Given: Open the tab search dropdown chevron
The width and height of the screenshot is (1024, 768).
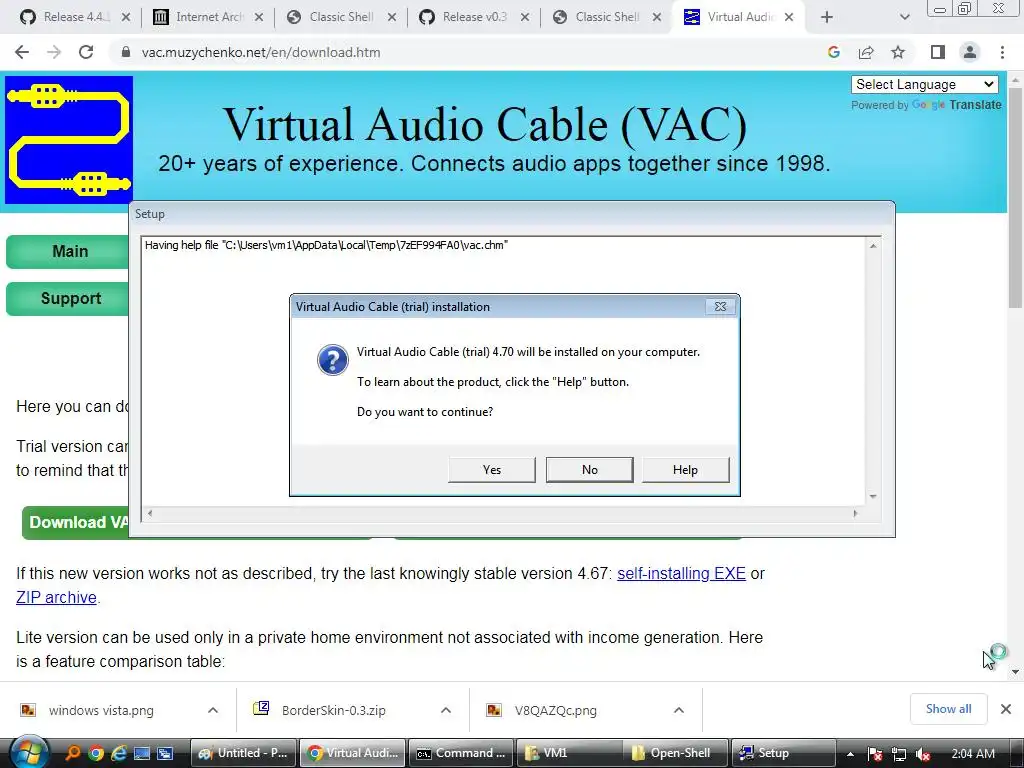Looking at the screenshot, I should (x=904, y=17).
